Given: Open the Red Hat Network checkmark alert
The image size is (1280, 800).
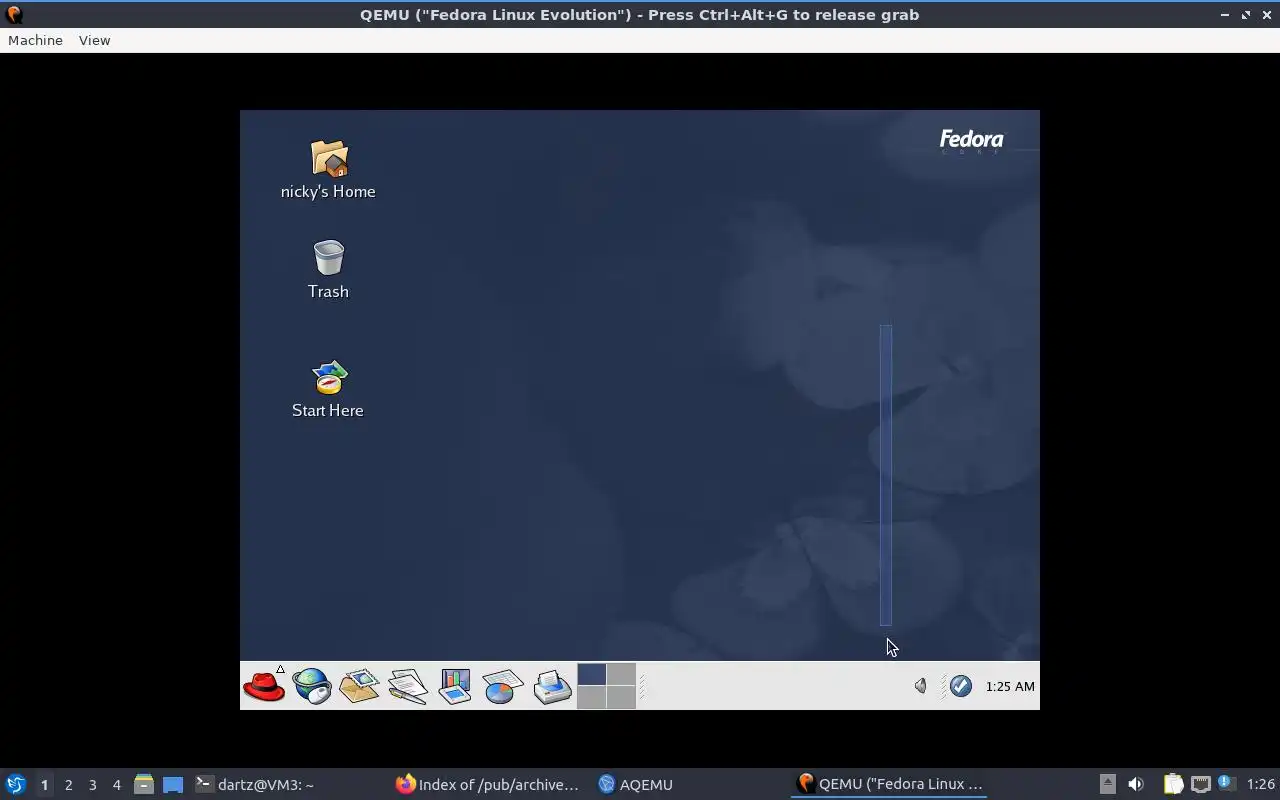Looking at the screenshot, I should [x=961, y=686].
